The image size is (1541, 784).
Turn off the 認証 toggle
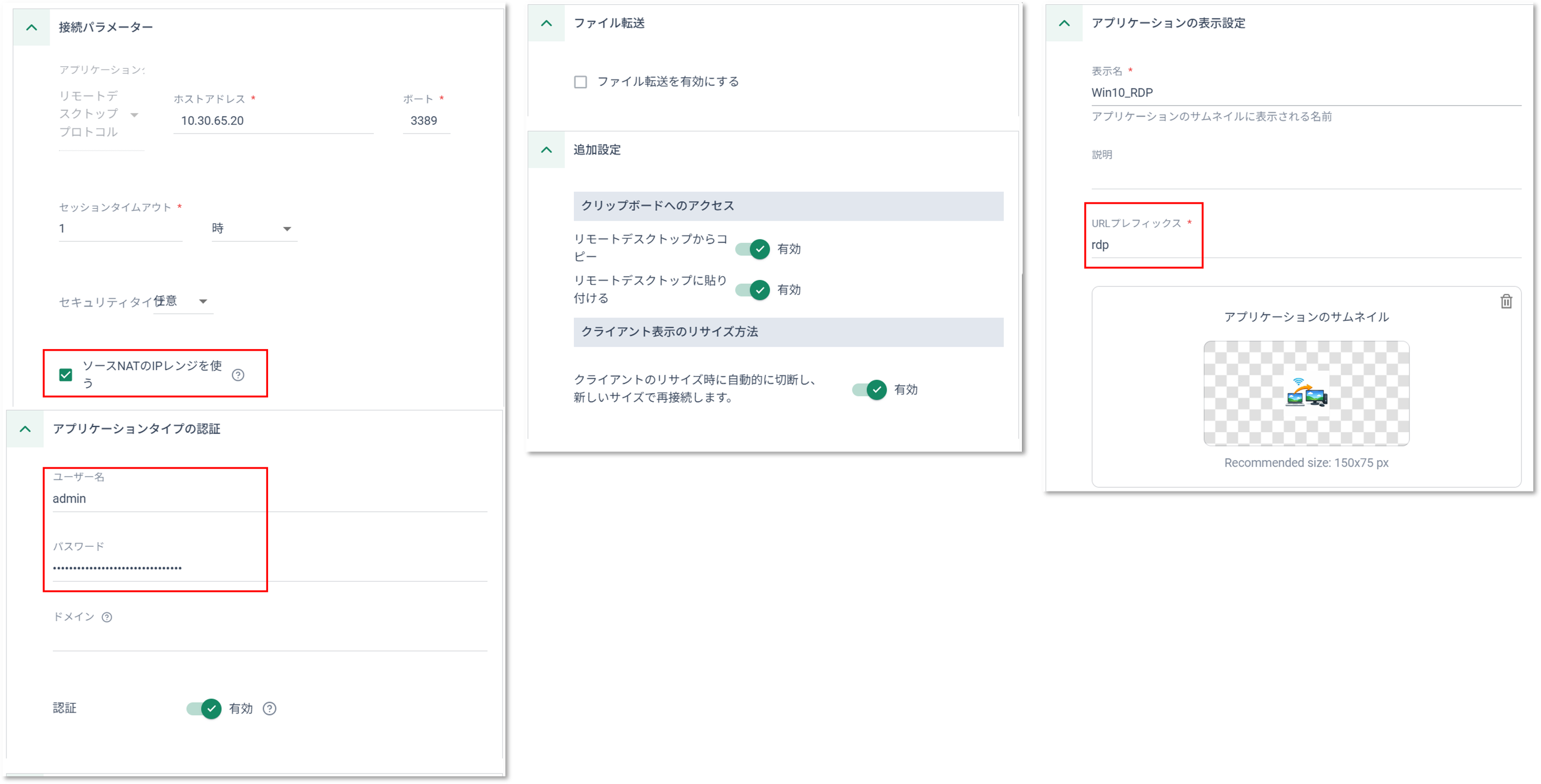[203, 709]
